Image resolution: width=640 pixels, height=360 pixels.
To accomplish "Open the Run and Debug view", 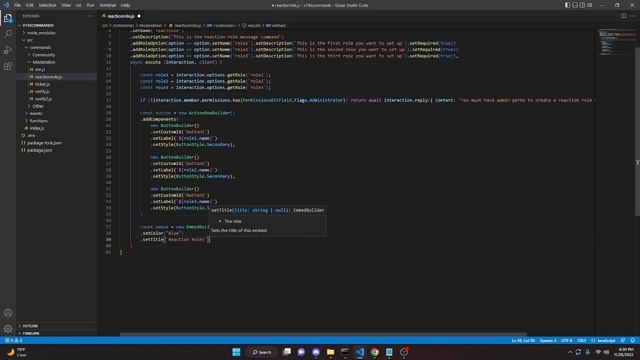I will tap(8, 50).
